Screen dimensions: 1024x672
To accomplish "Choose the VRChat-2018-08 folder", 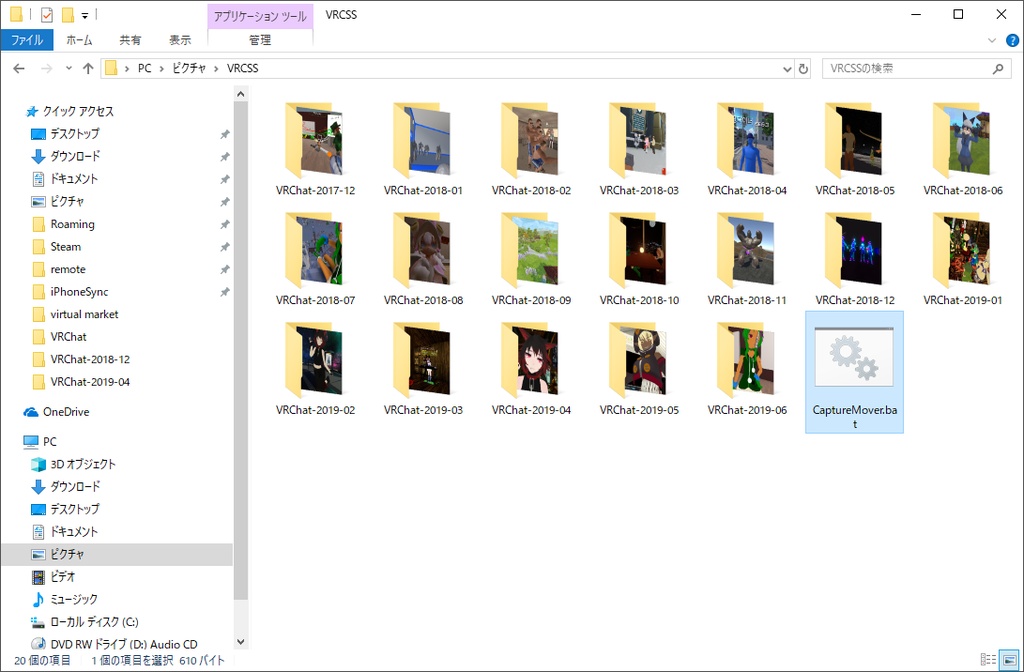I will (x=423, y=259).
